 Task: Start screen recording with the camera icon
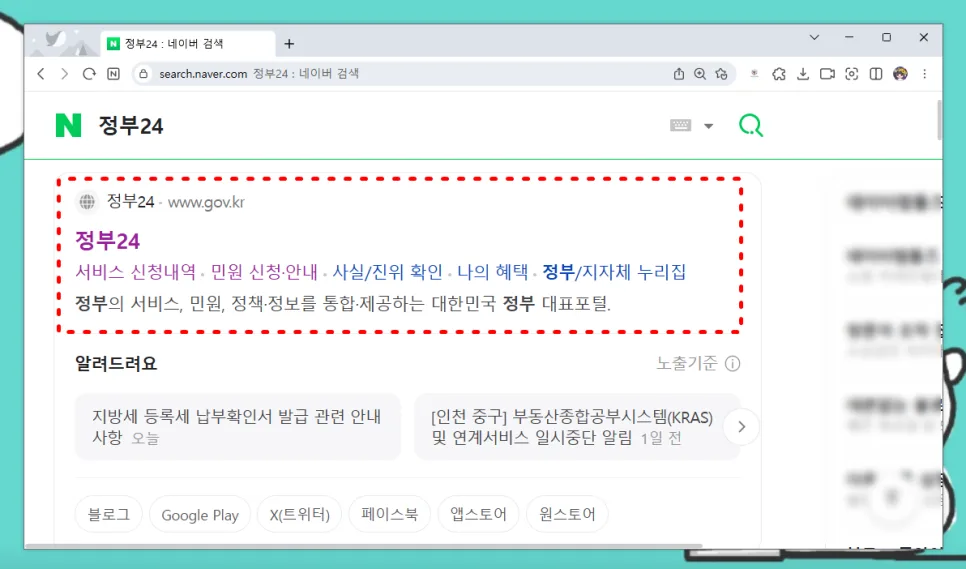tap(827, 74)
